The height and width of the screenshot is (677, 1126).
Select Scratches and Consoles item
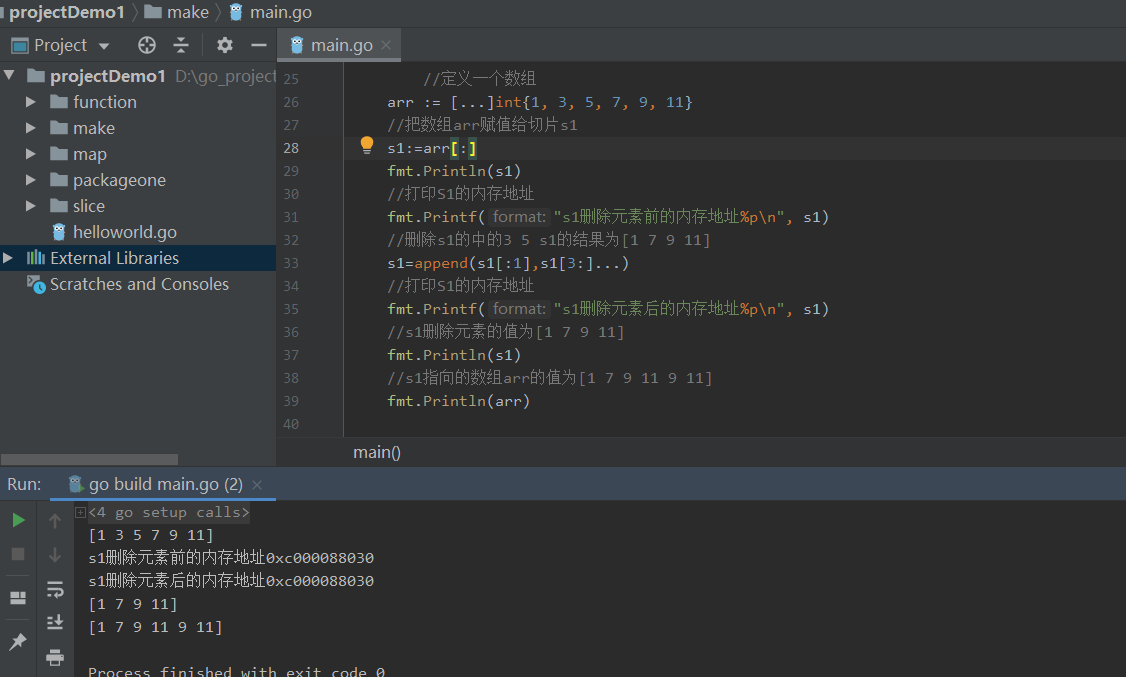139,284
